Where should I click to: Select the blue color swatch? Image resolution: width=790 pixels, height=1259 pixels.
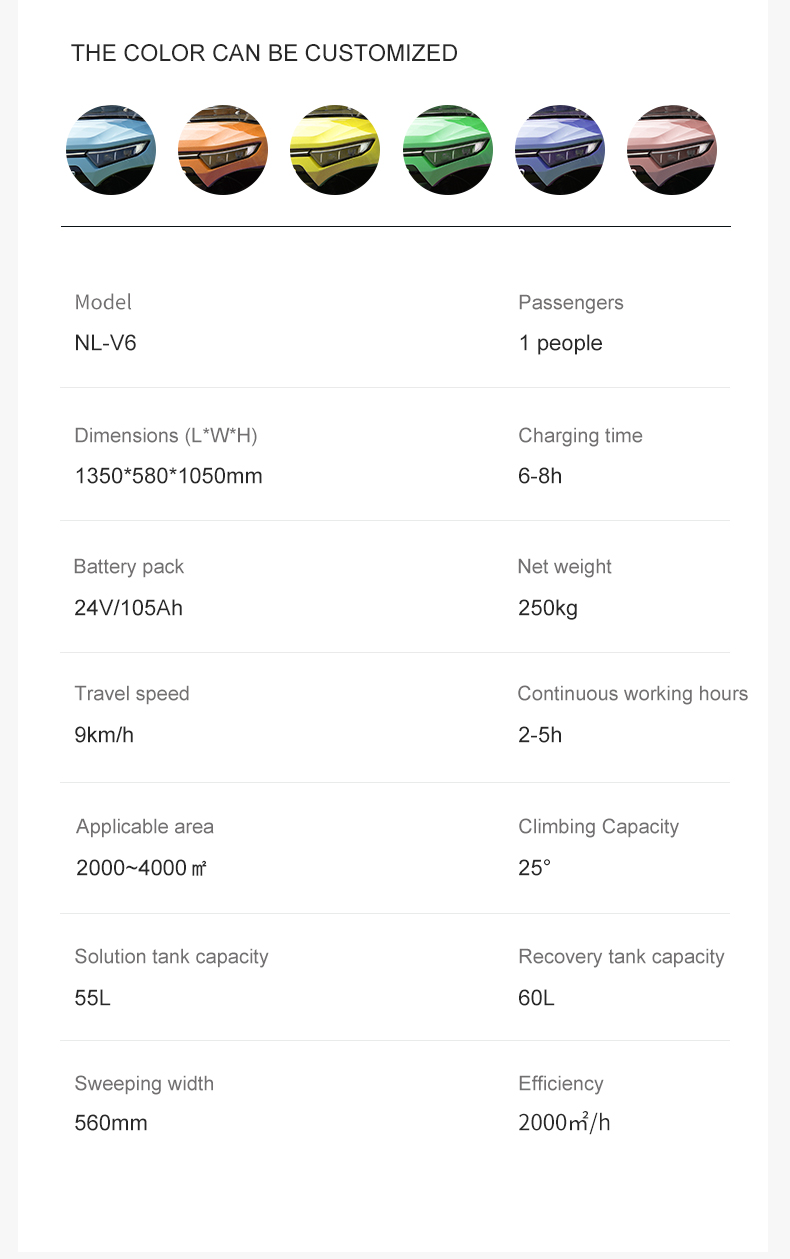click(x=111, y=150)
